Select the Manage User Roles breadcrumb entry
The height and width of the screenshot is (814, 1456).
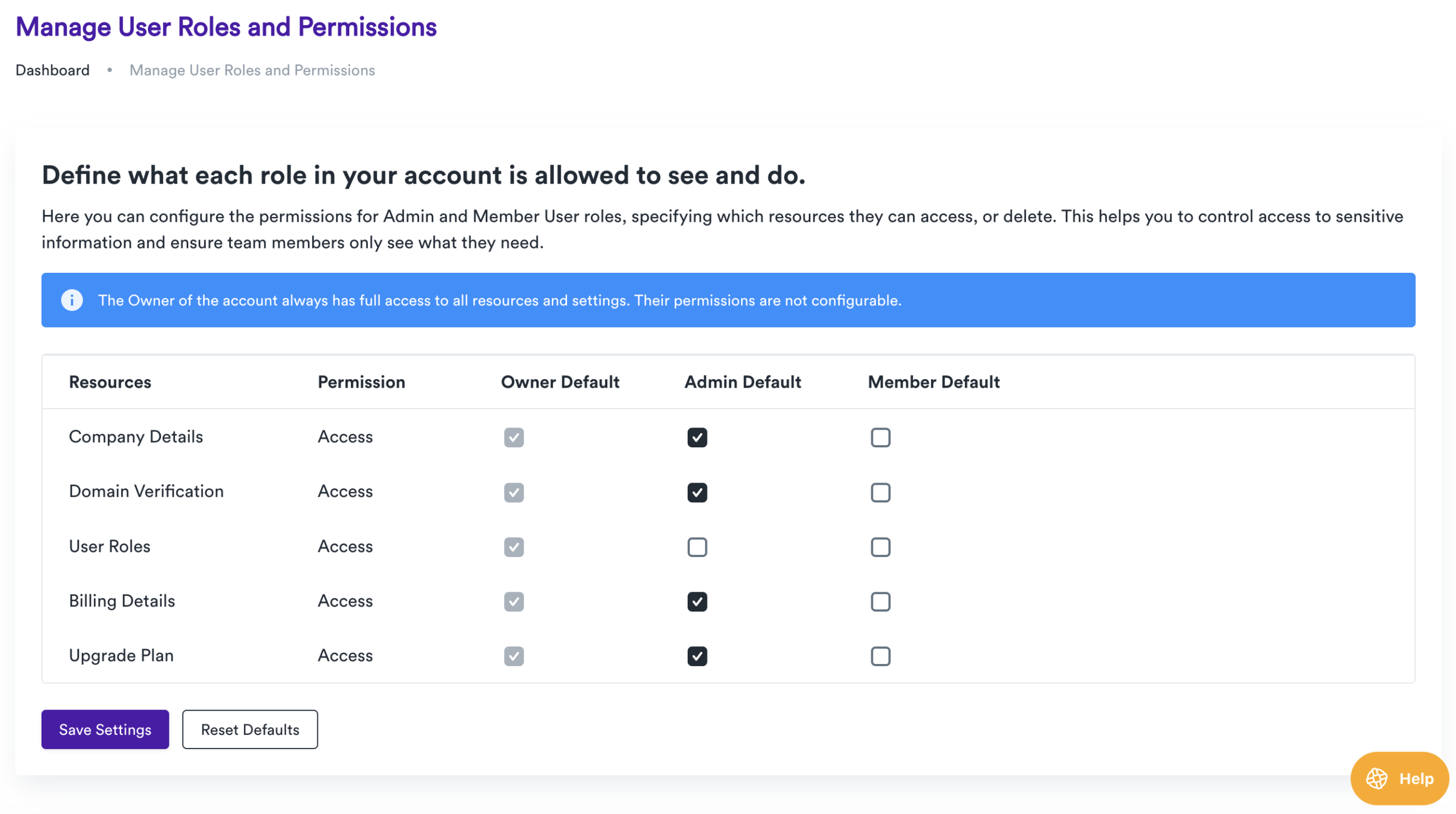252,69
